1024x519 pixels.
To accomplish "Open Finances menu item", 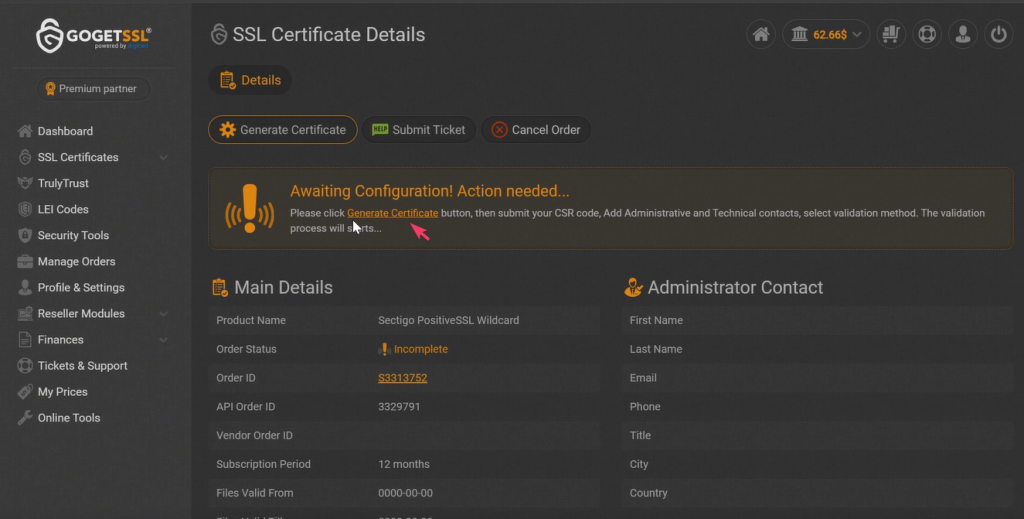I will (x=61, y=340).
